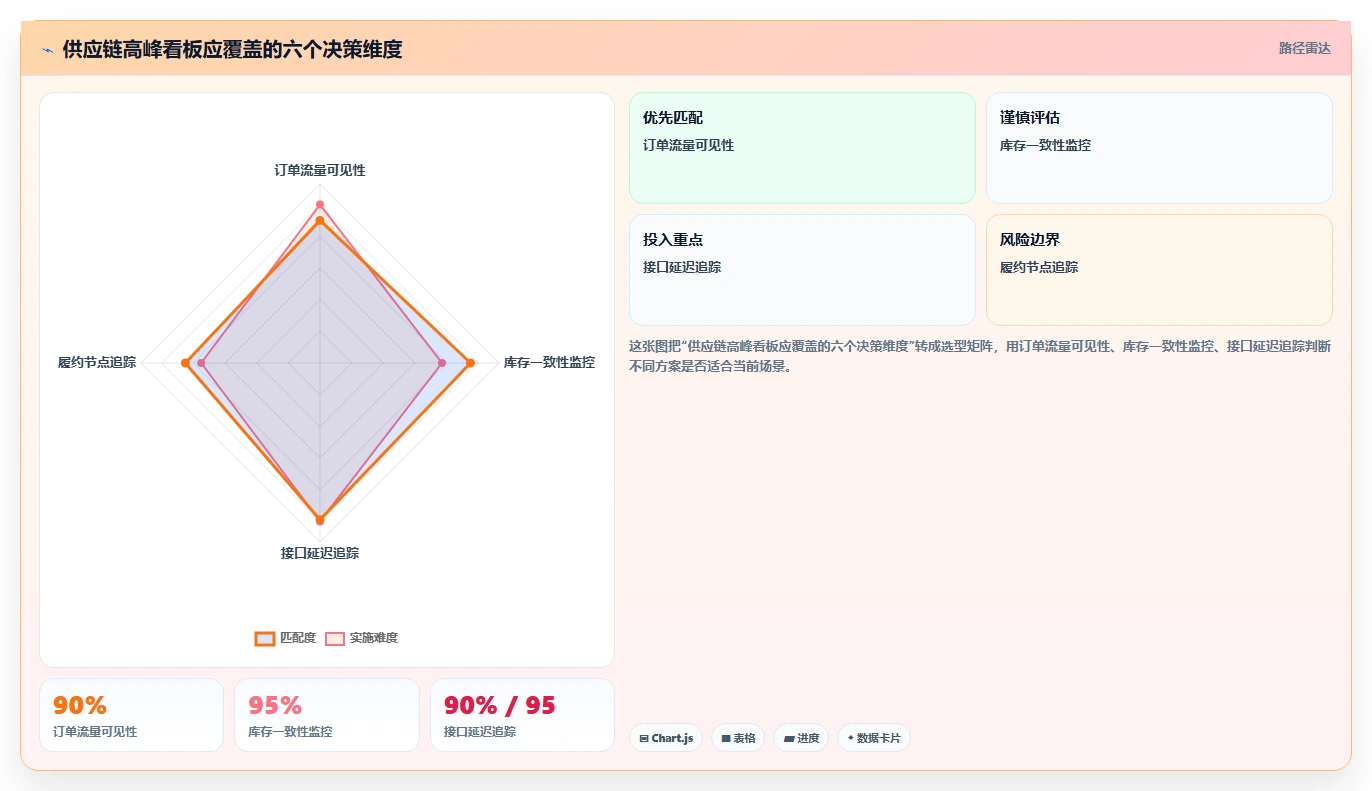Viewport: 1372px width, 791px height.
Task: Click 库存一致性监控 text in 谨慎评估 card
Action: 1045,145
